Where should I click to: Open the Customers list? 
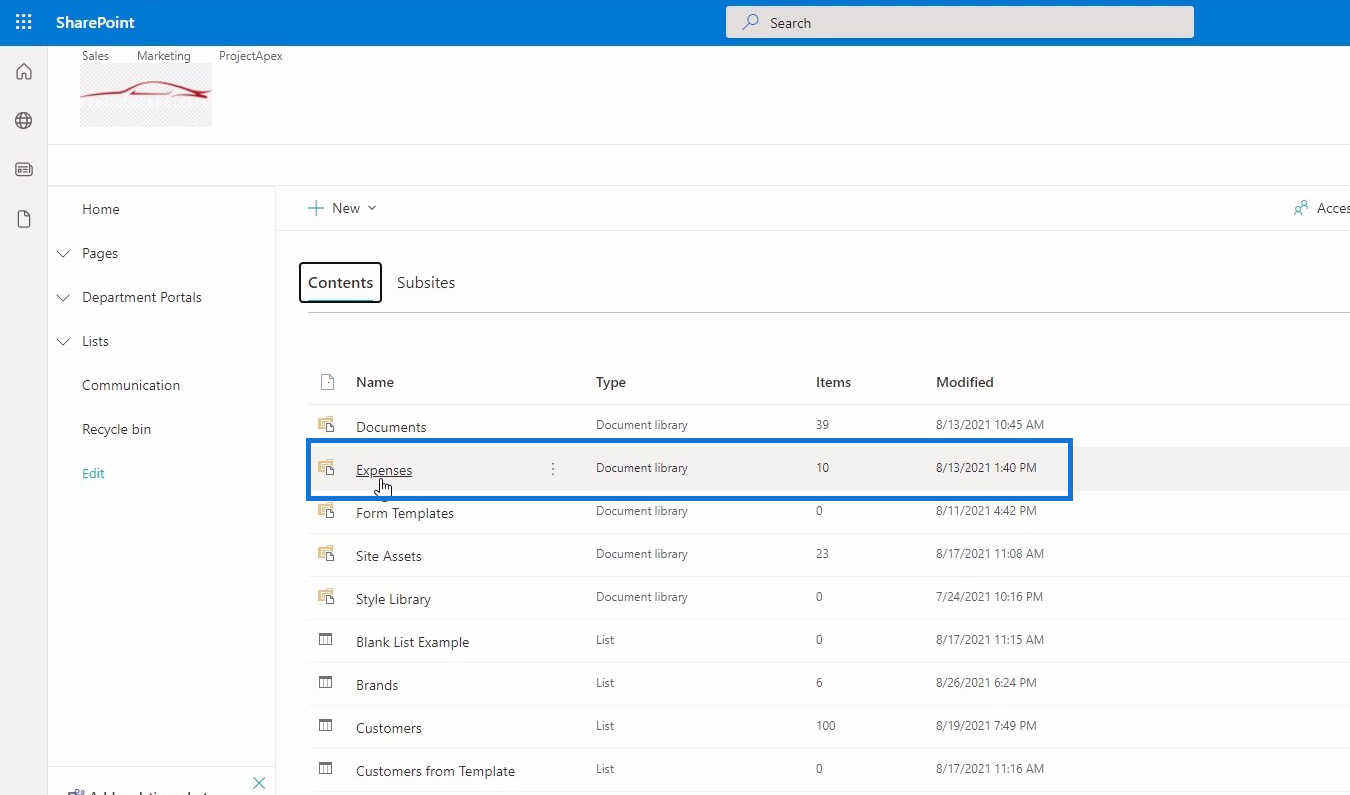[389, 728]
